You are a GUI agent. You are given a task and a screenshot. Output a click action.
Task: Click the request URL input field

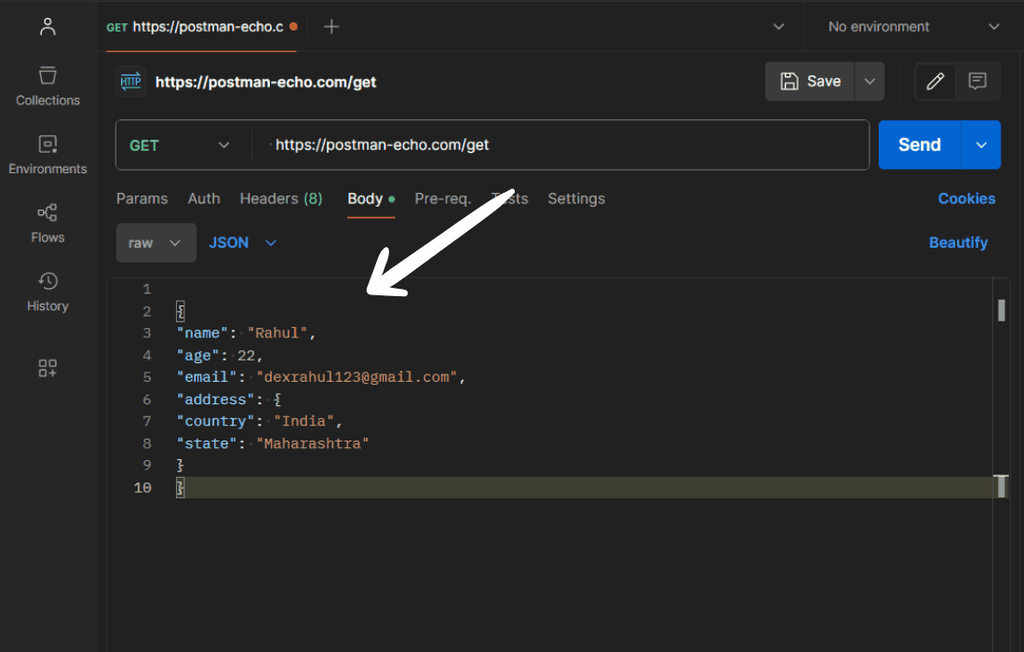click(x=560, y=145)
